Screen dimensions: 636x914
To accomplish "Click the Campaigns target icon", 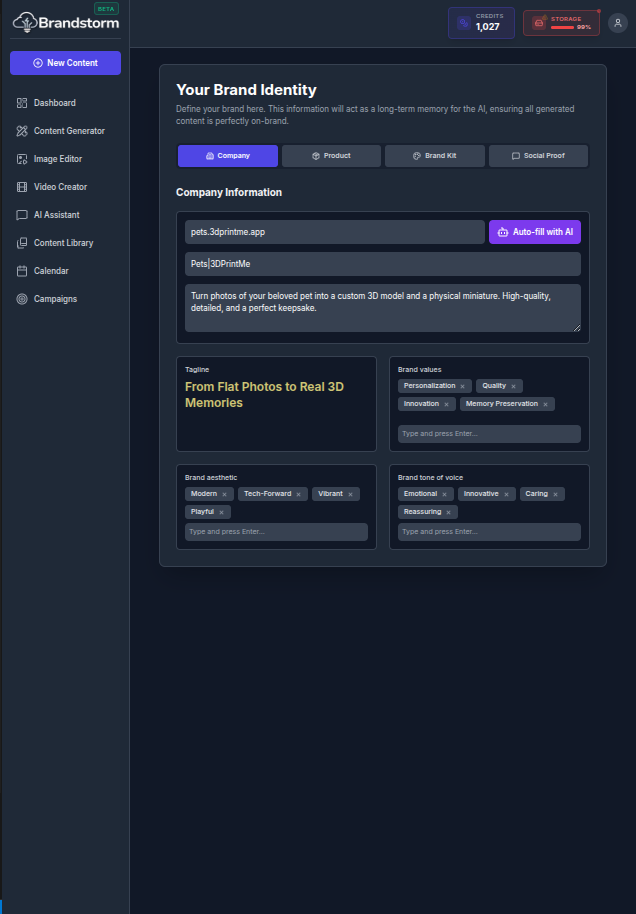I will (x=22, y=299).
